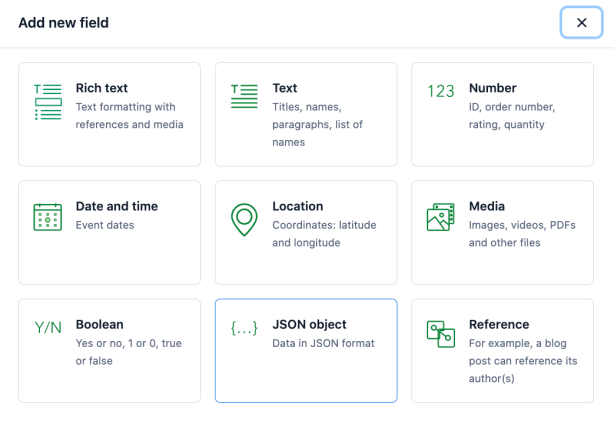Screen dimensions: 614x421
Task: Click "Data in JSON format" description
Action: coord(323,343)
